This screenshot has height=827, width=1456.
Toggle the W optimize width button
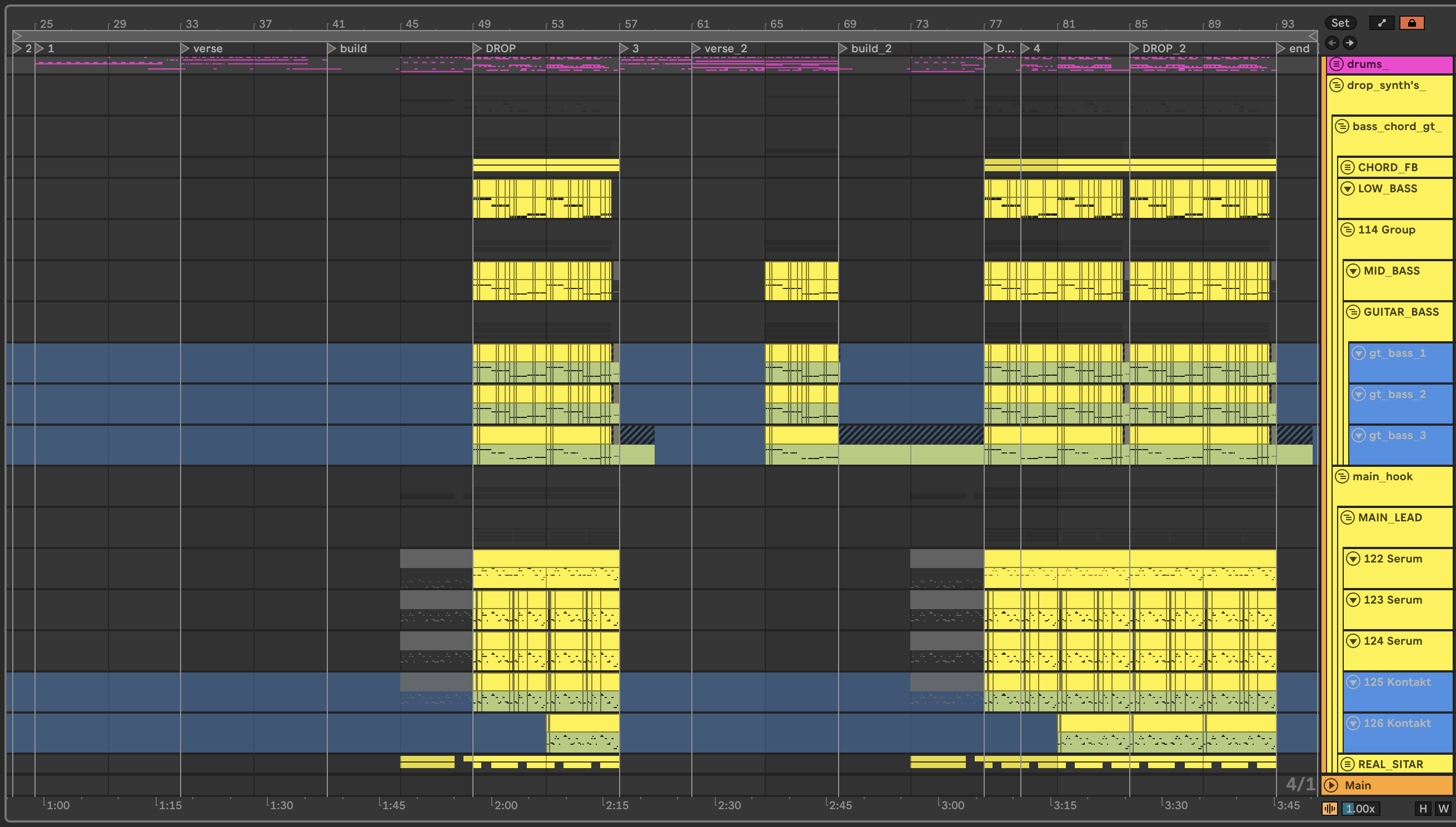(1443, 809)
